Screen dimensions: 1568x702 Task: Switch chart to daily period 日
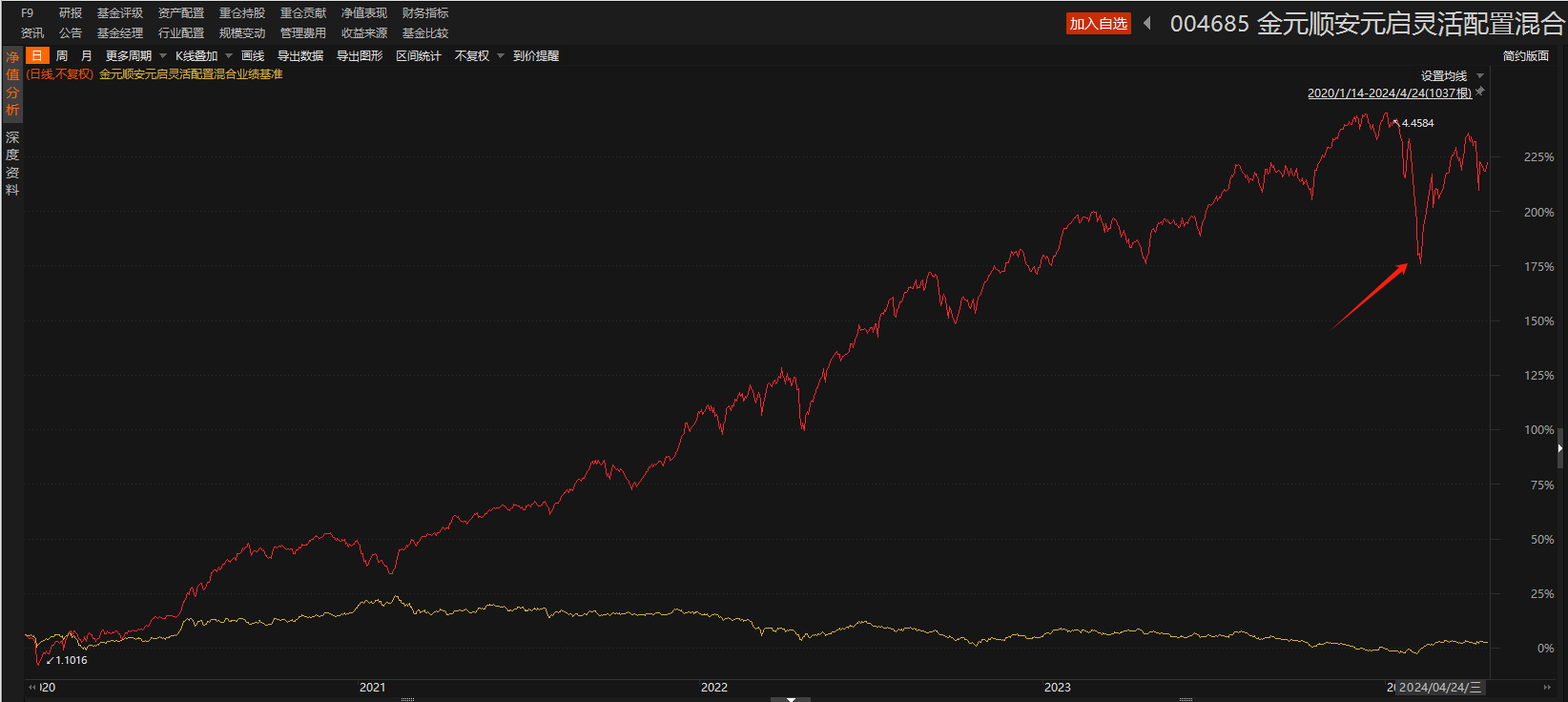coord(37,56)
